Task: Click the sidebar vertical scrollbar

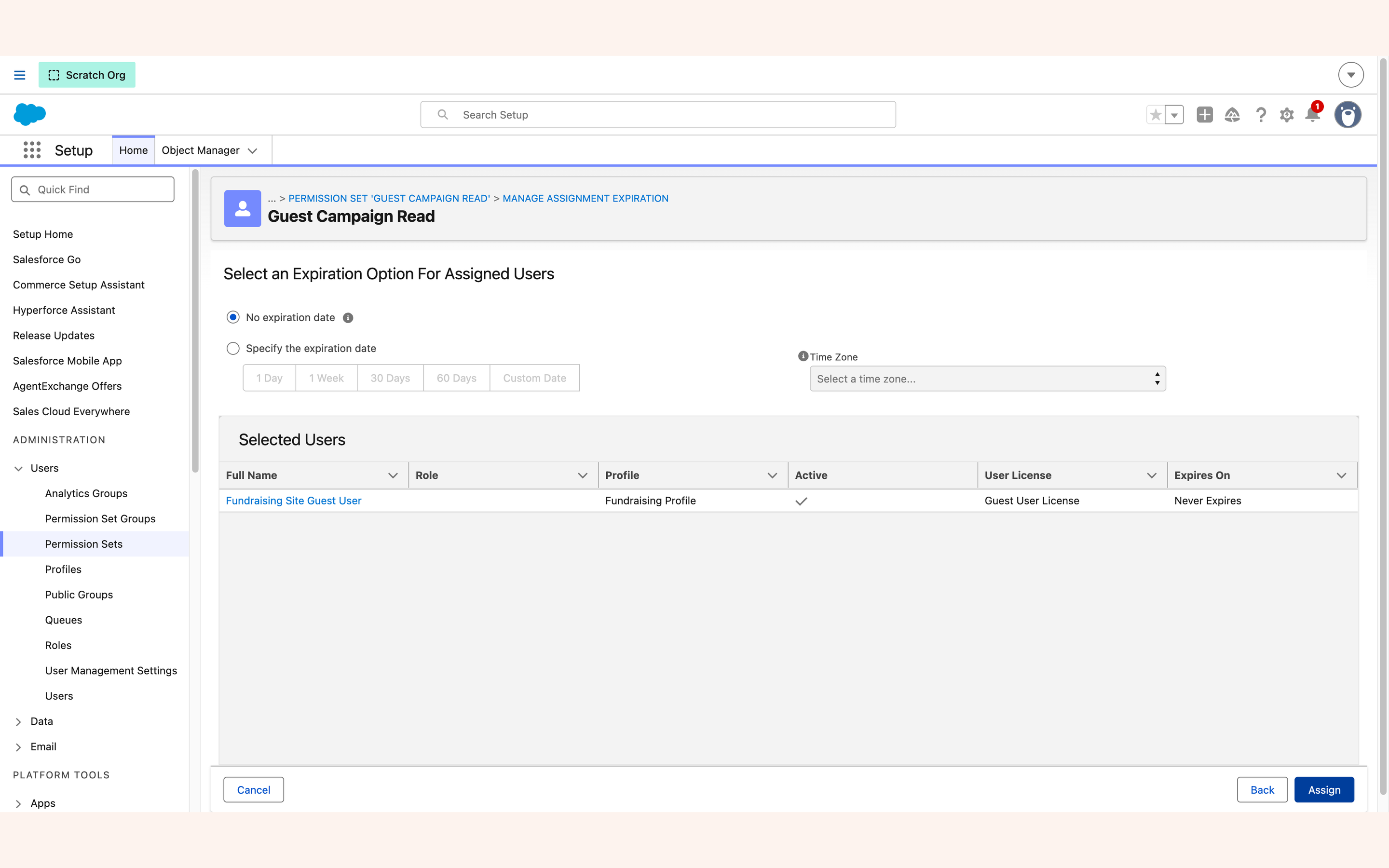Action: pyautogui.click(x=195, y=320)
